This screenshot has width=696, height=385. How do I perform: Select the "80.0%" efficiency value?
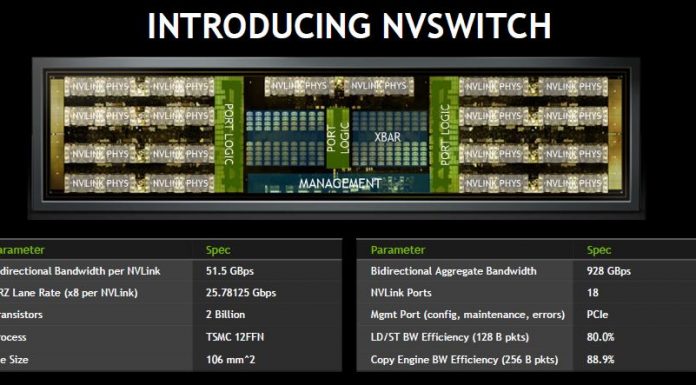pos(600,337)
